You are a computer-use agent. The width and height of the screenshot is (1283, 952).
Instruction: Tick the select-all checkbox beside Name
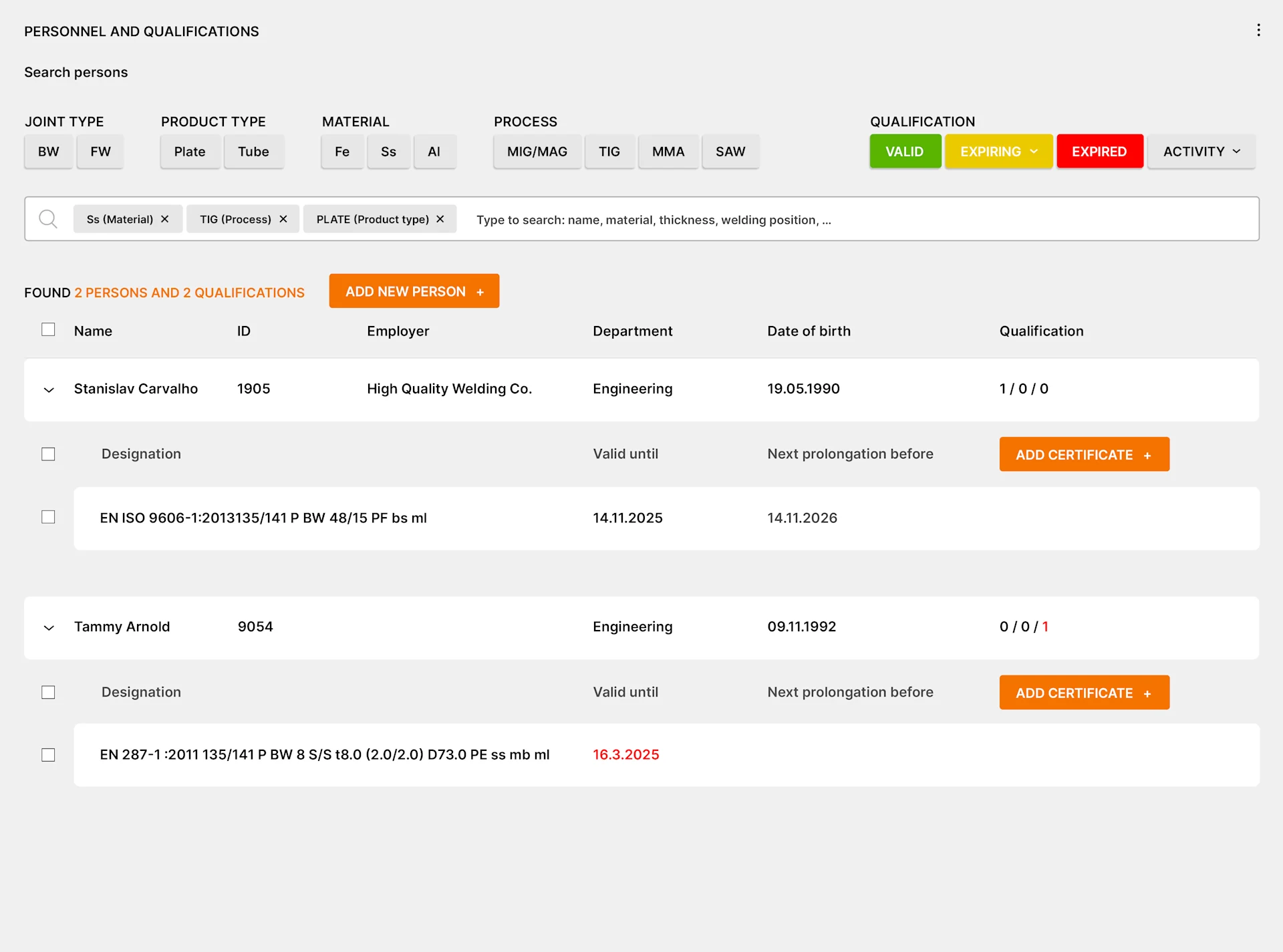point(48,329)
